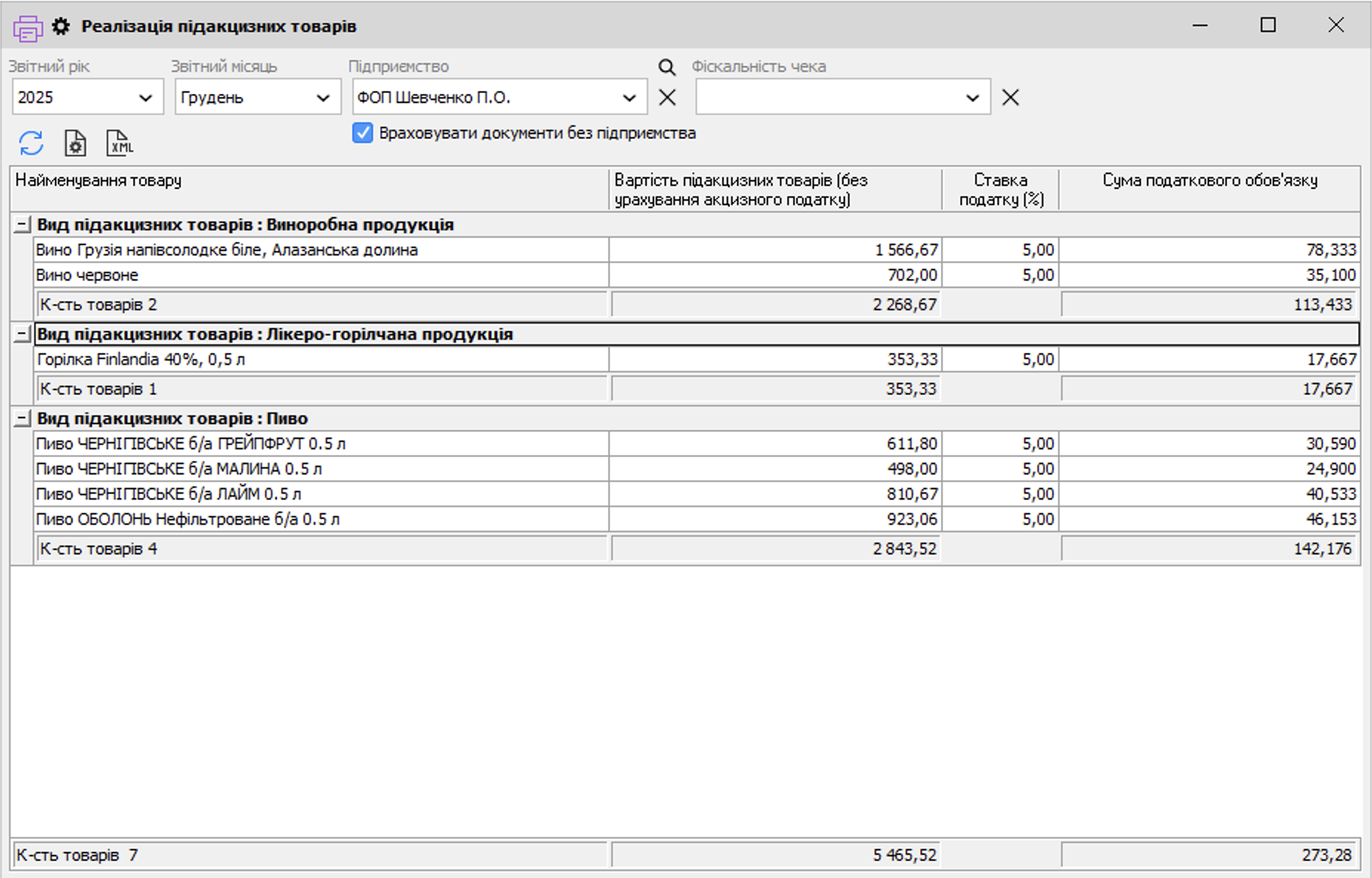This screenshot has height=878, width=1372.
Task: Open the Звітний місяць dropdown
Action: pos(323,98)
